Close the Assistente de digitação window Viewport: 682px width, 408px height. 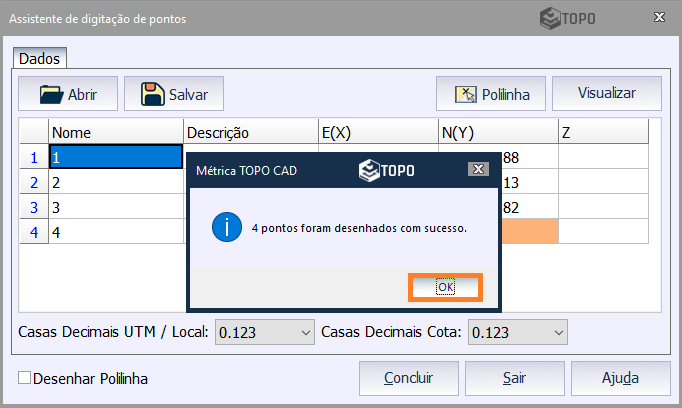[x=659, y=18]
